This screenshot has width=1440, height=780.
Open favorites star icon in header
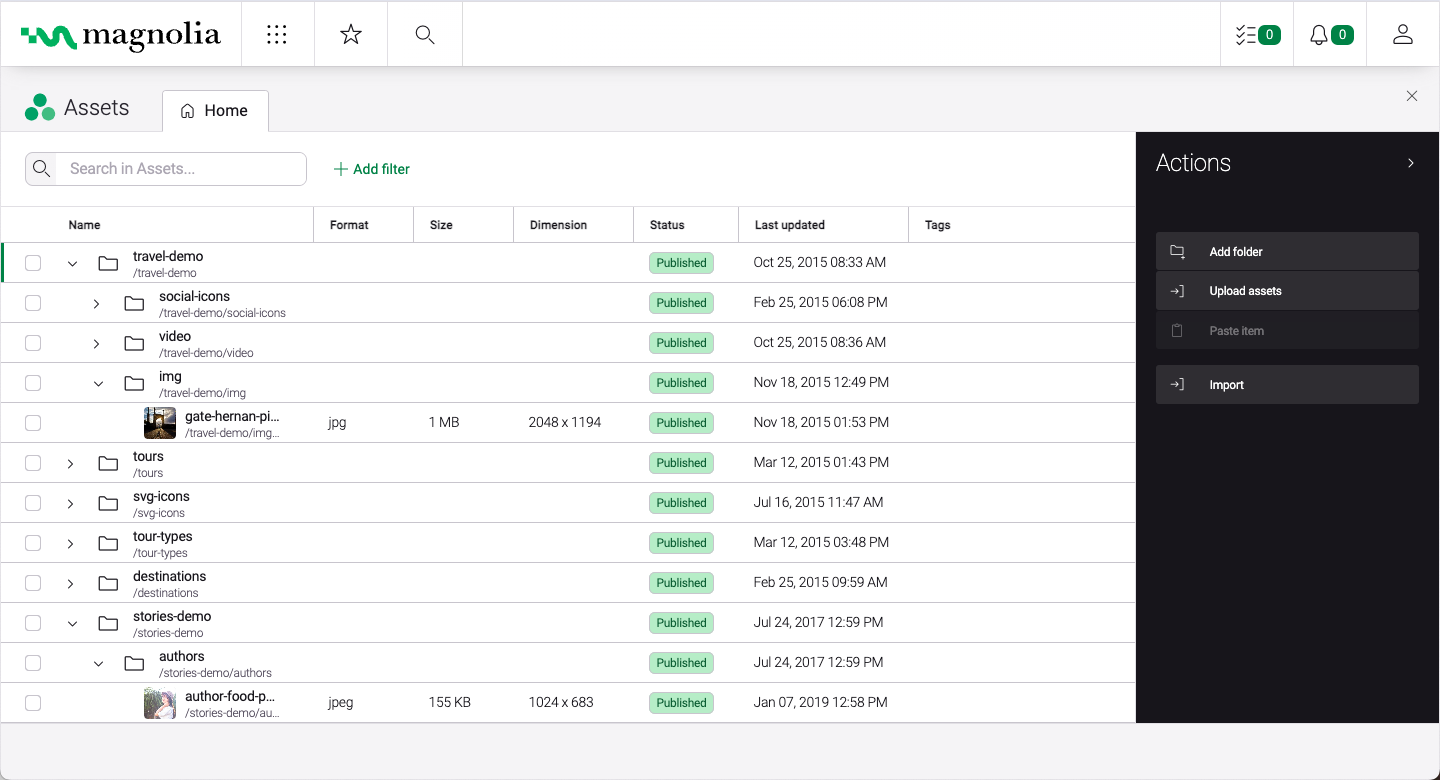coord(350,35)
